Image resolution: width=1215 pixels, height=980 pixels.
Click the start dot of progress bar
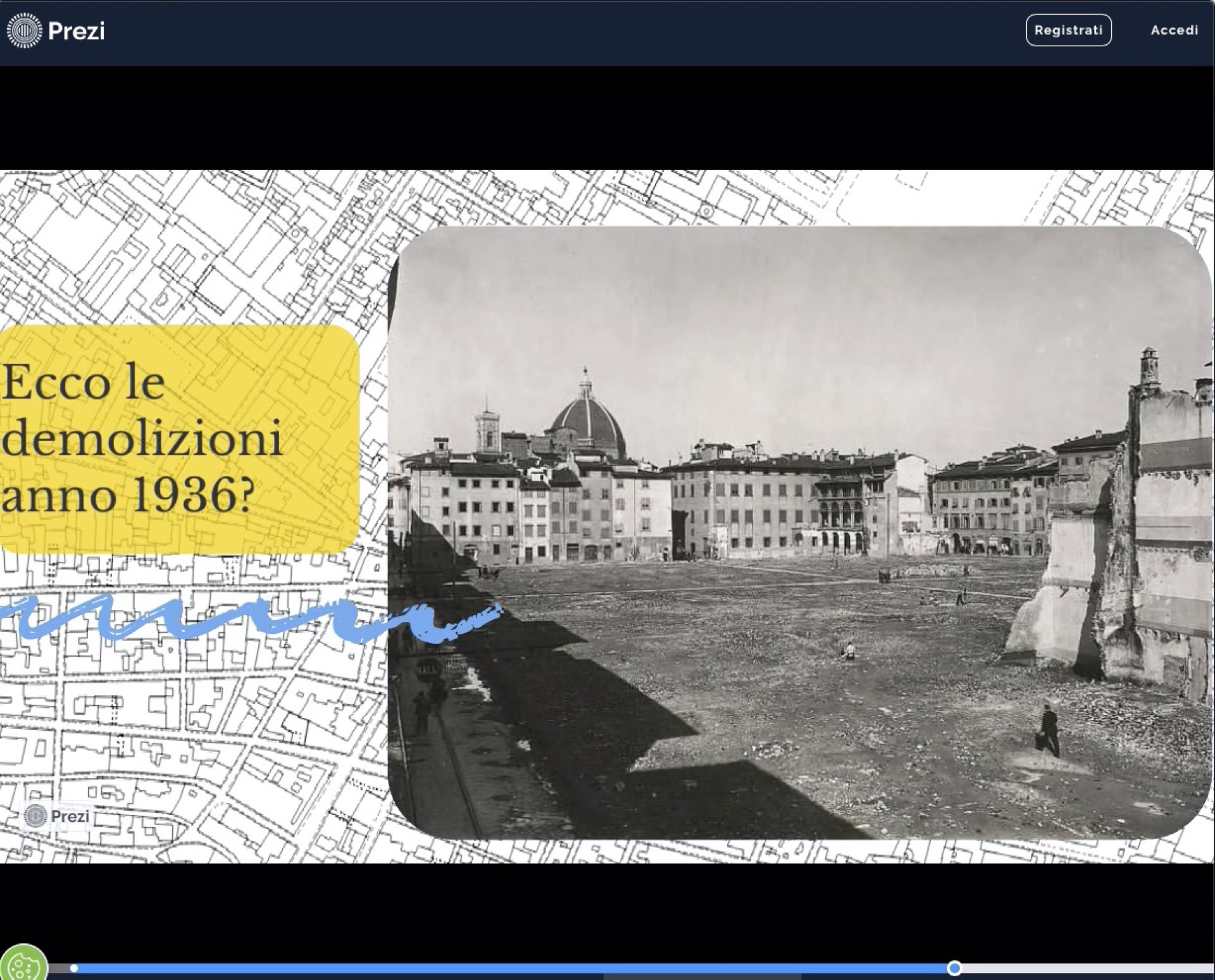point(74,968)
